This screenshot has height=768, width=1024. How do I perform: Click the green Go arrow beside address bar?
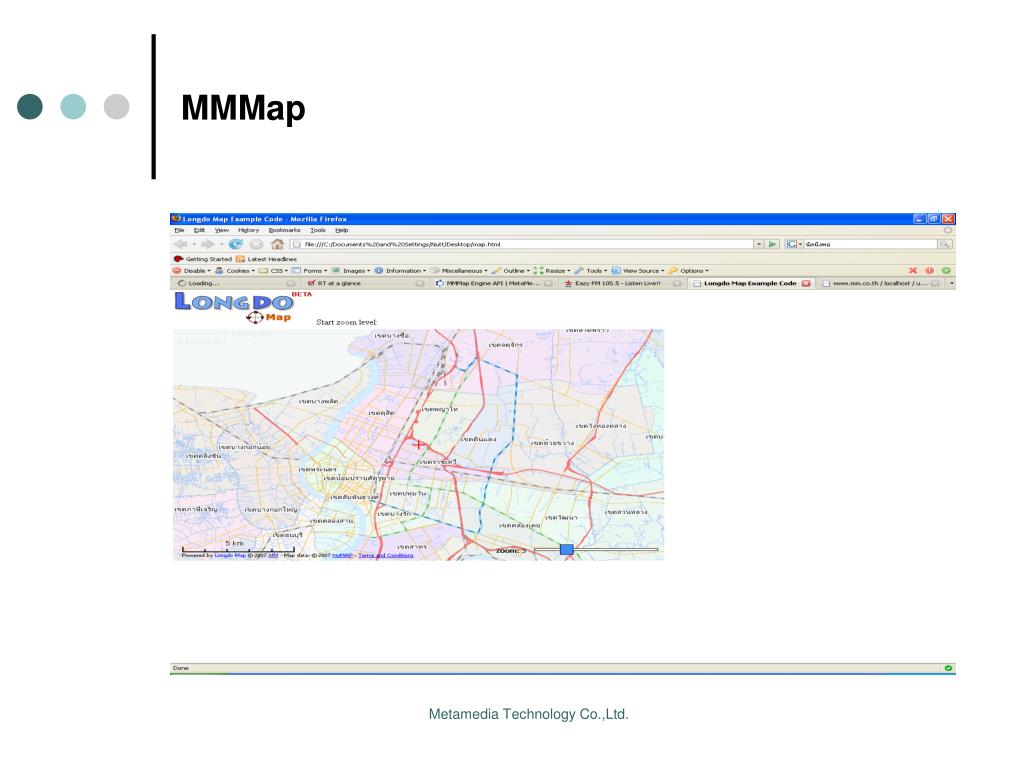tap(773, 244)
